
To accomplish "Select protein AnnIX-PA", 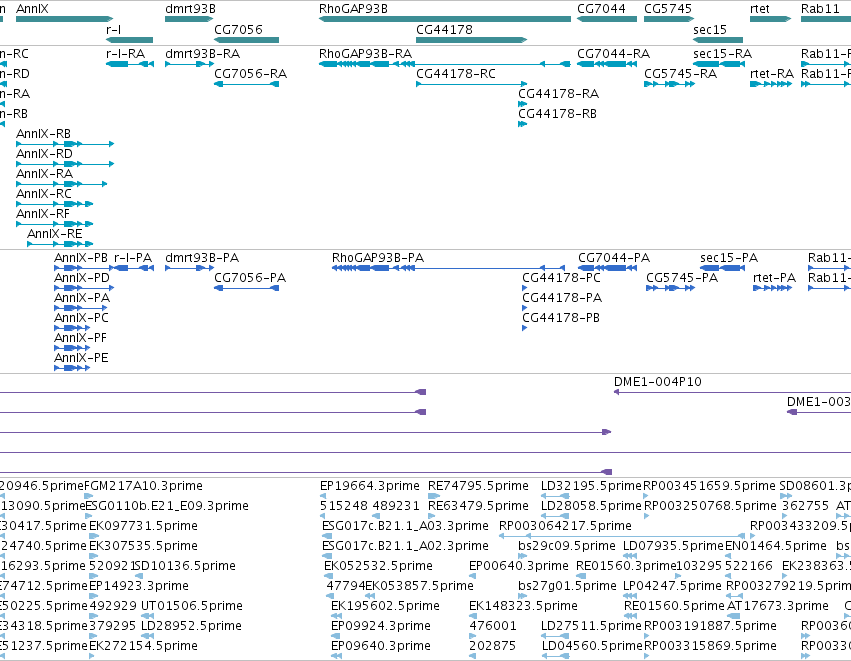I will (x=80, y=308).
